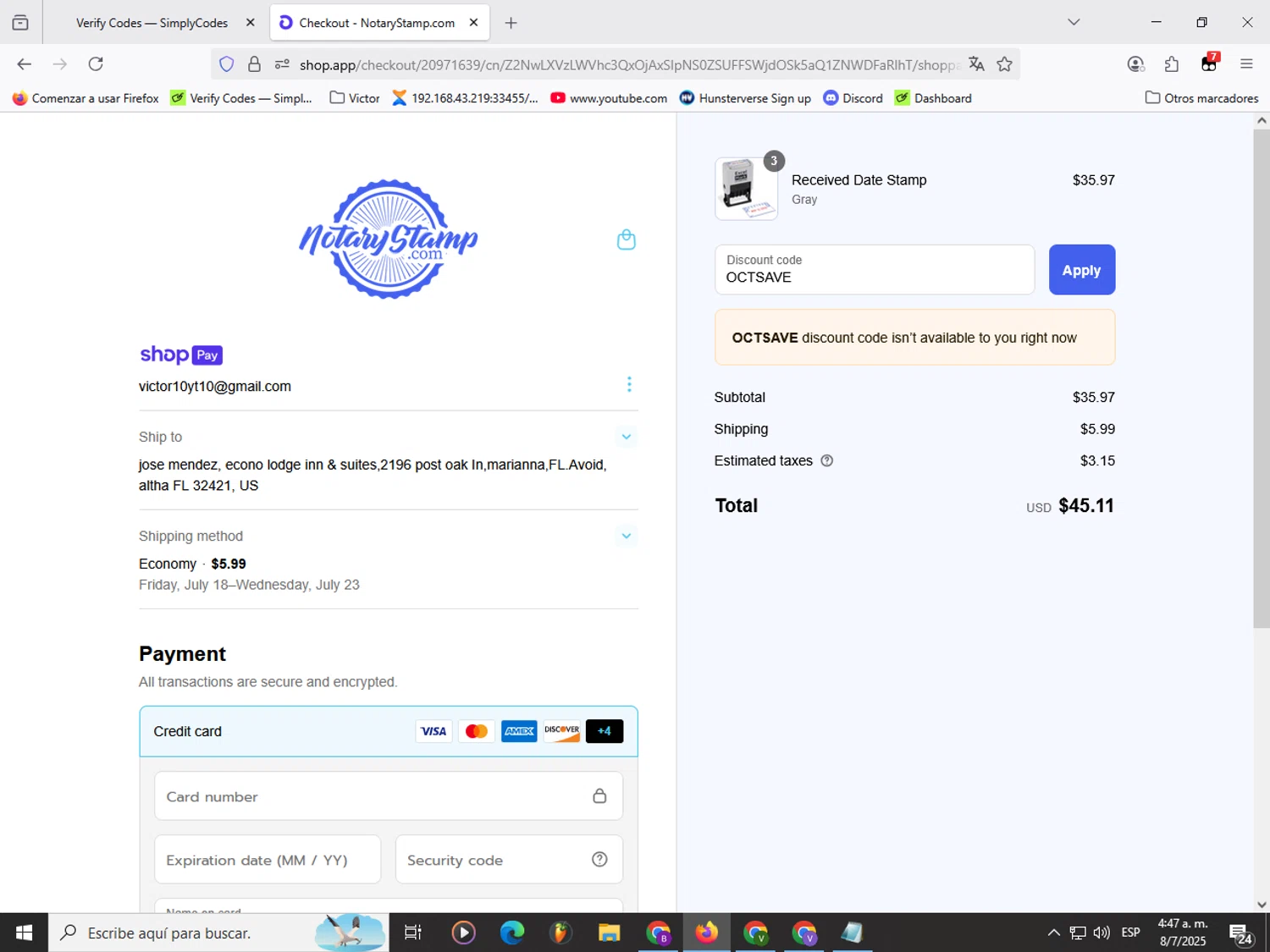
Task: Click the American Express logo
Action: click(x=519, y=731)
